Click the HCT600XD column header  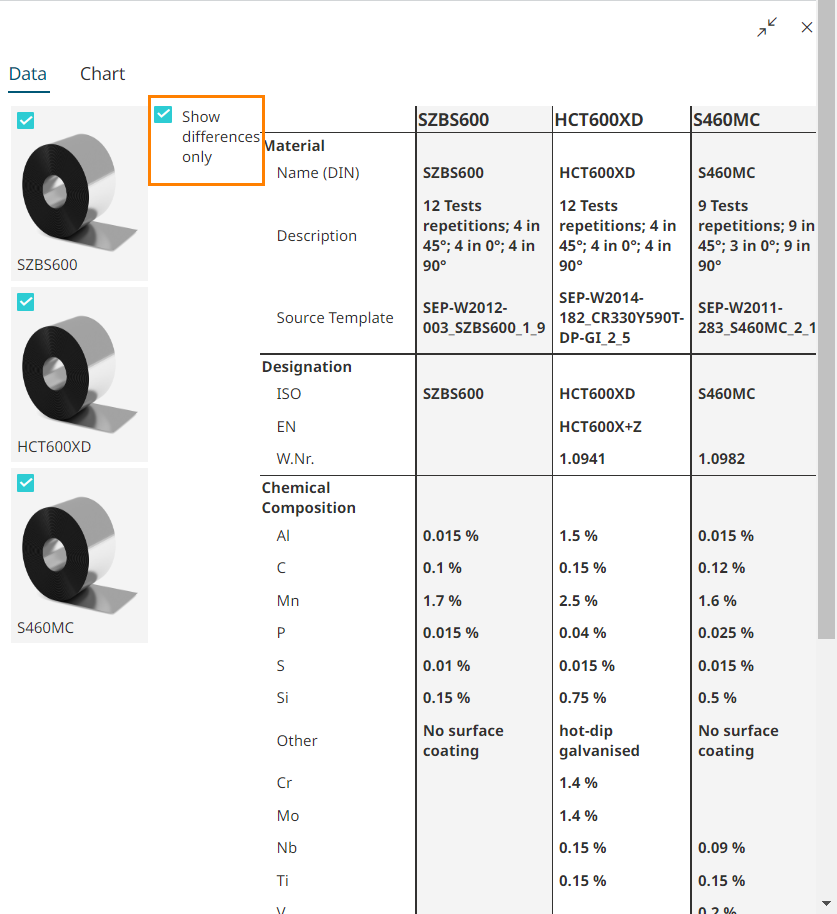tap(599, 120)
